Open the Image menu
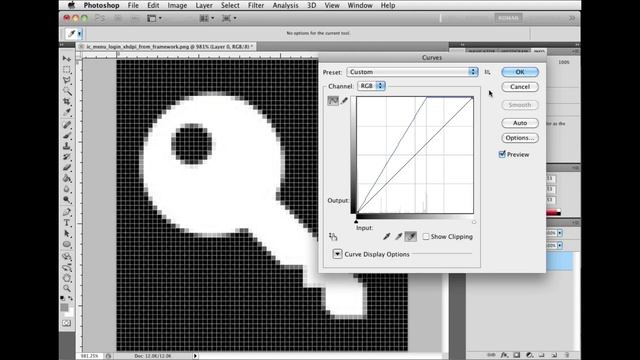640x360 pixels. pos(177,5)
